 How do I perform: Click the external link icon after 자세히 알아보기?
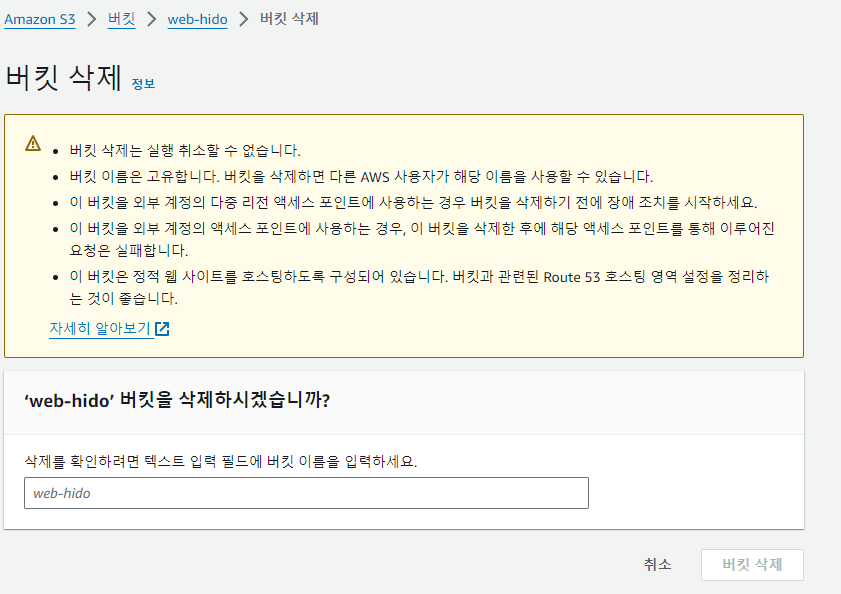(x=162, y=329)
